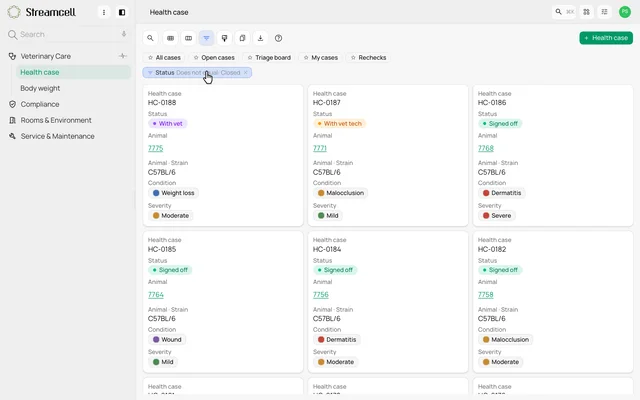The height and width of the screenshot is (400, 640).
Task: Open the list settings icon in header
Action: (x=604, y=12)
